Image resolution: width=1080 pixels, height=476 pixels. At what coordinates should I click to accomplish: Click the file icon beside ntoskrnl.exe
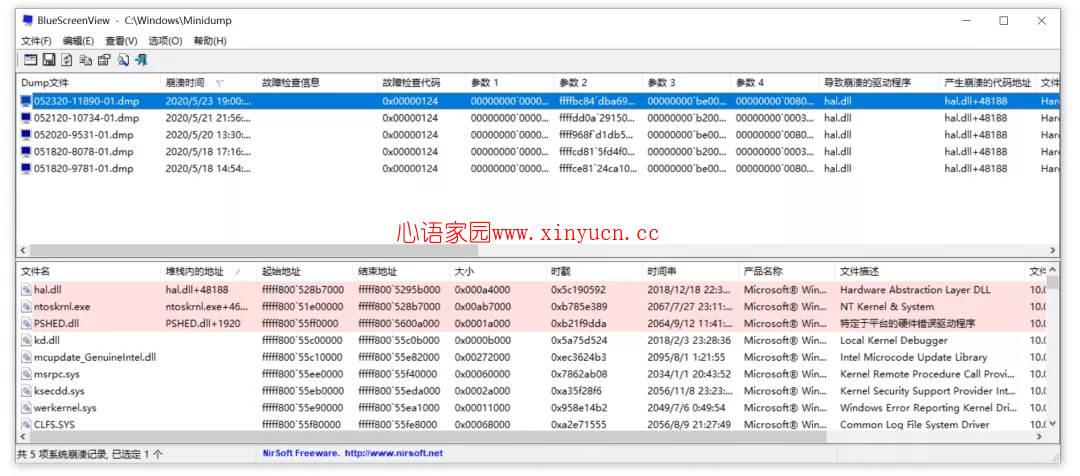(x=26, y=307)
